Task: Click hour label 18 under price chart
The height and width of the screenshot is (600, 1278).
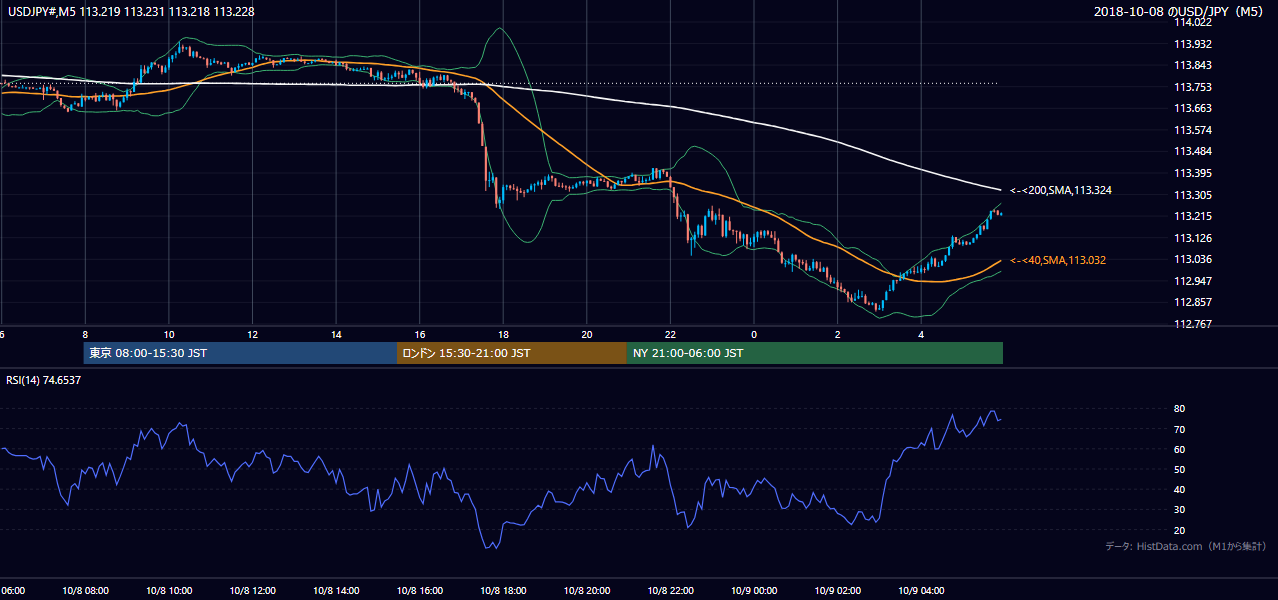Action: click(x=503, y=334)
